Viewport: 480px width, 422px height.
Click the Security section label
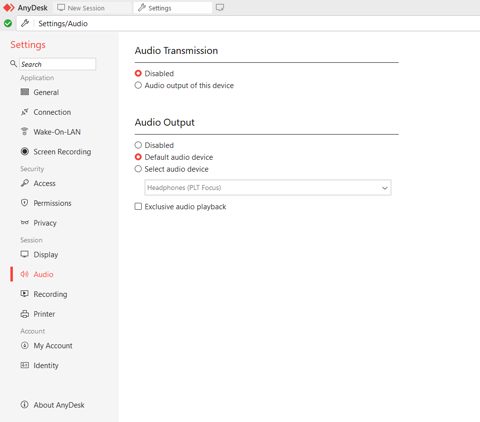tap(32, 169)
